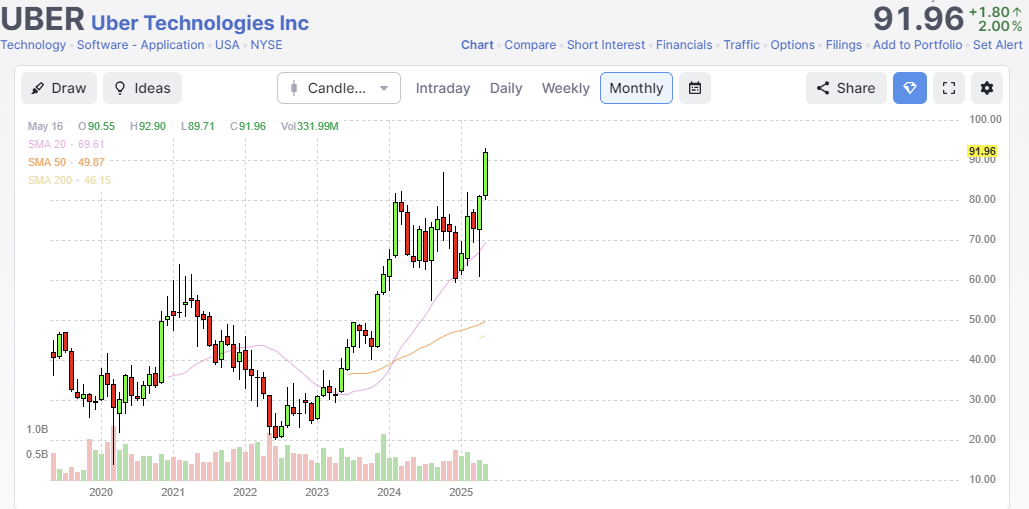Click Add to Portfolio link
Screen dimensions: 1029x509
pyautogui.click(x=917, y=45)
